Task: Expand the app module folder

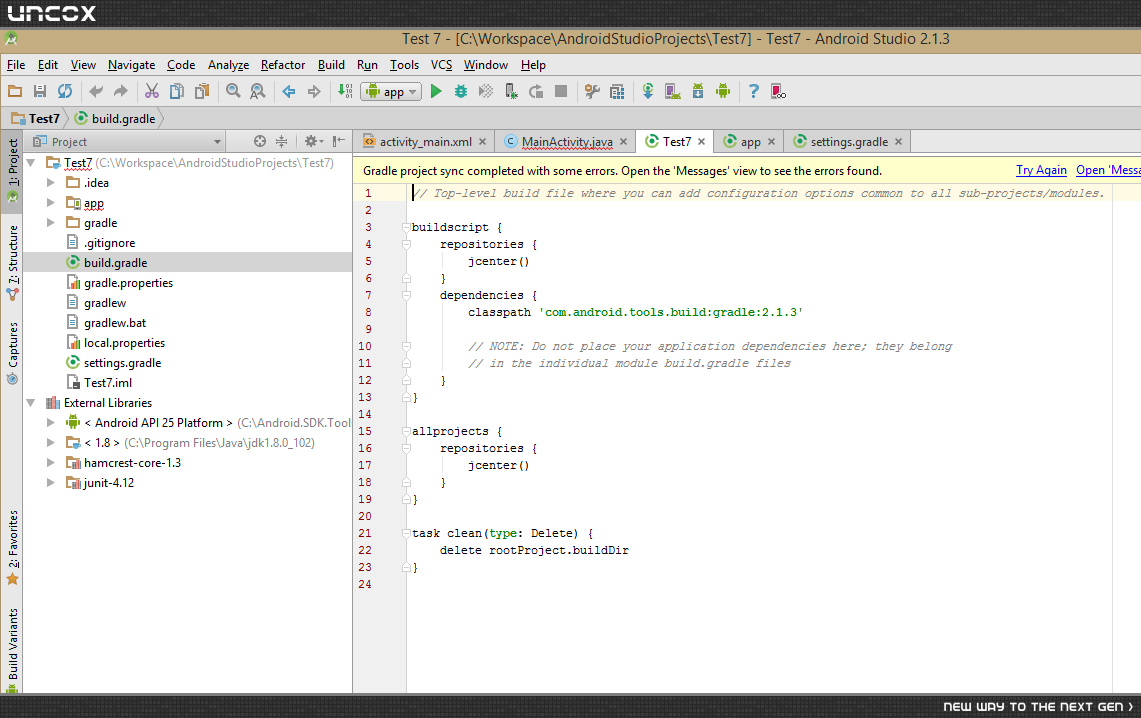Action: click(50, 203)
